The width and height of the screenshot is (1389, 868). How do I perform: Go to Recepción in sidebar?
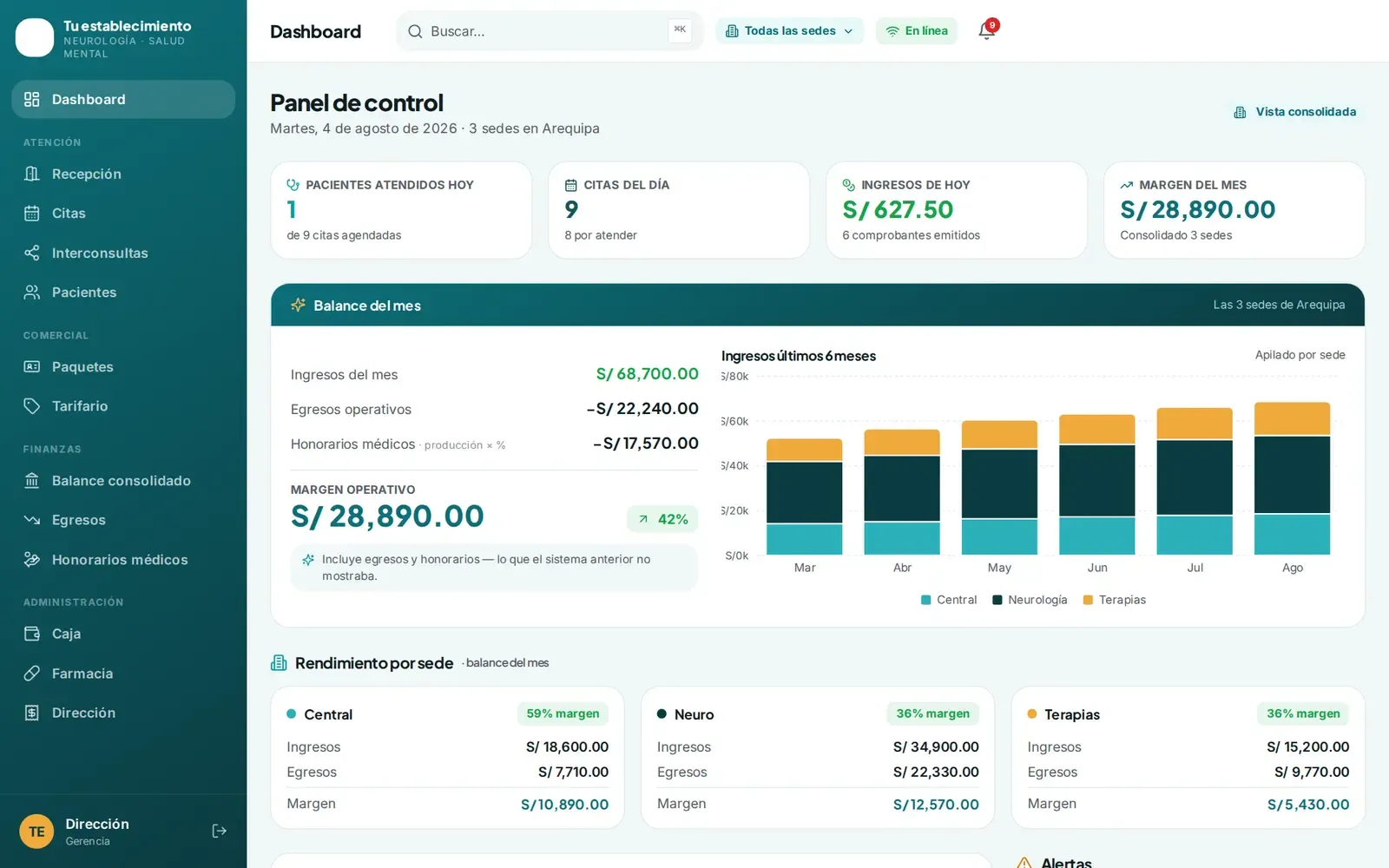tap(123, 174)
